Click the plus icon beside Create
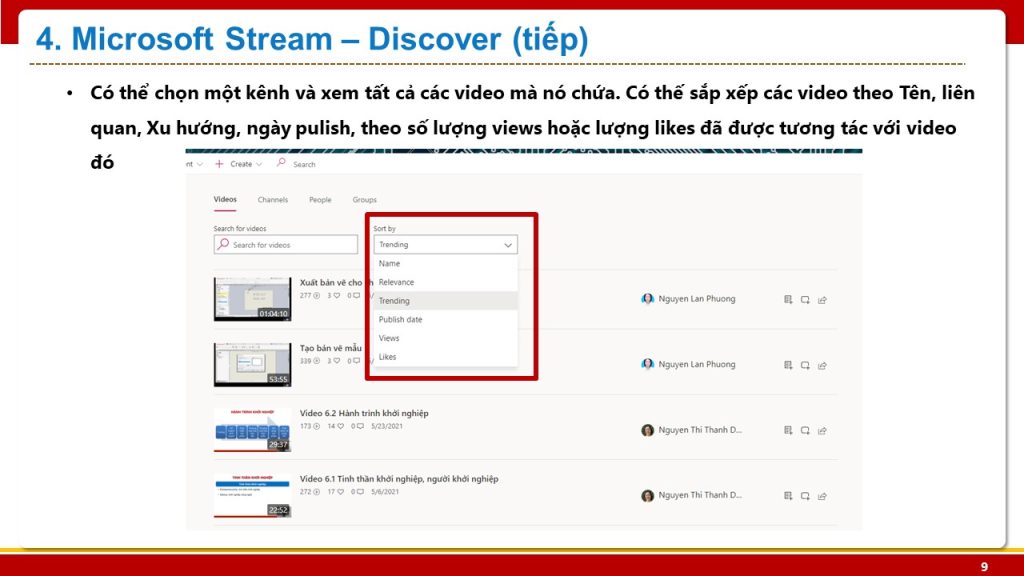 [219, 164]
